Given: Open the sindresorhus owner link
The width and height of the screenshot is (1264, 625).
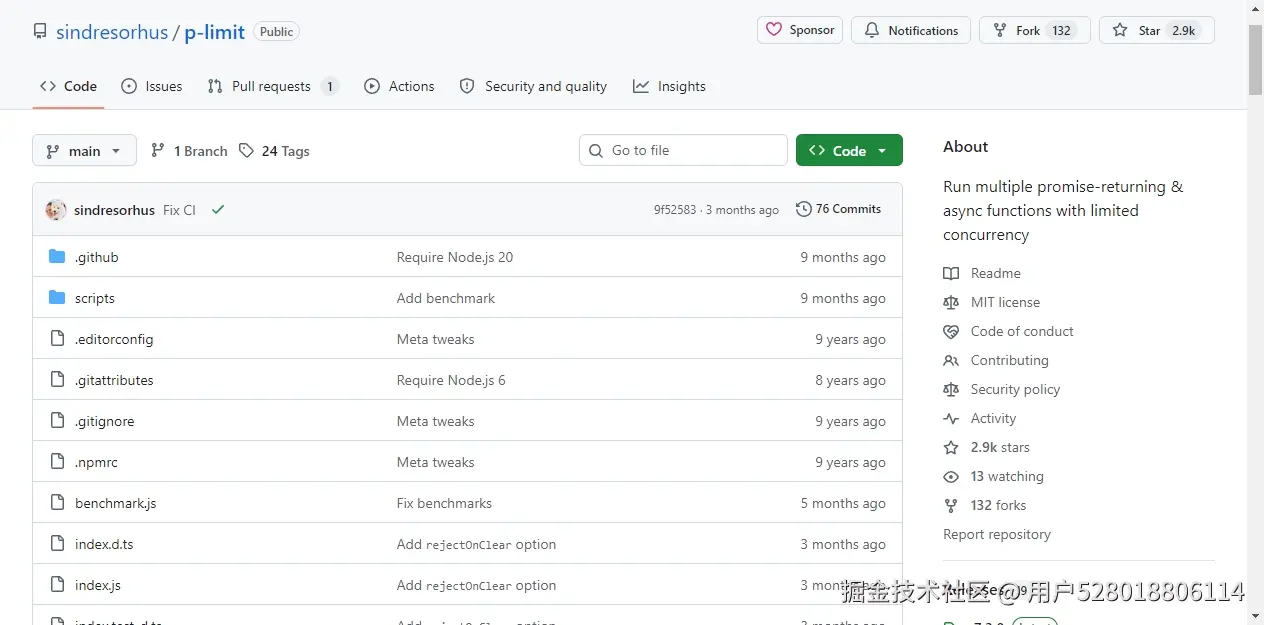Looking at the screenshot, I should (x=112, y=32).
